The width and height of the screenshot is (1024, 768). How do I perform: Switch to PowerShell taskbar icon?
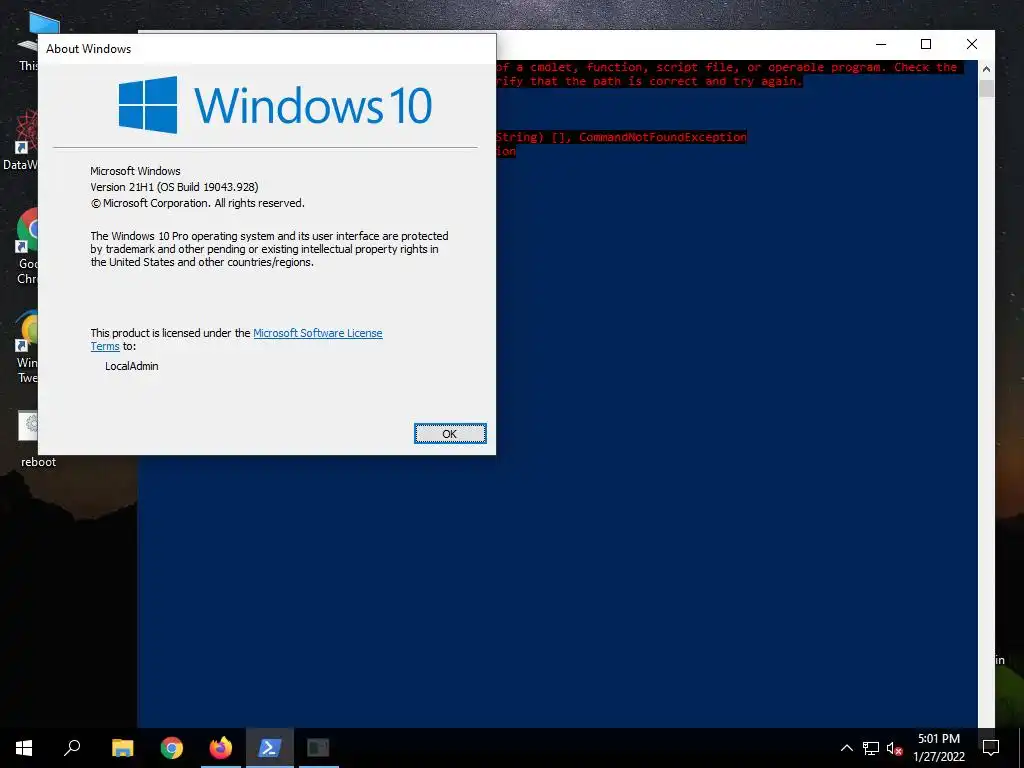pos(270,748)
